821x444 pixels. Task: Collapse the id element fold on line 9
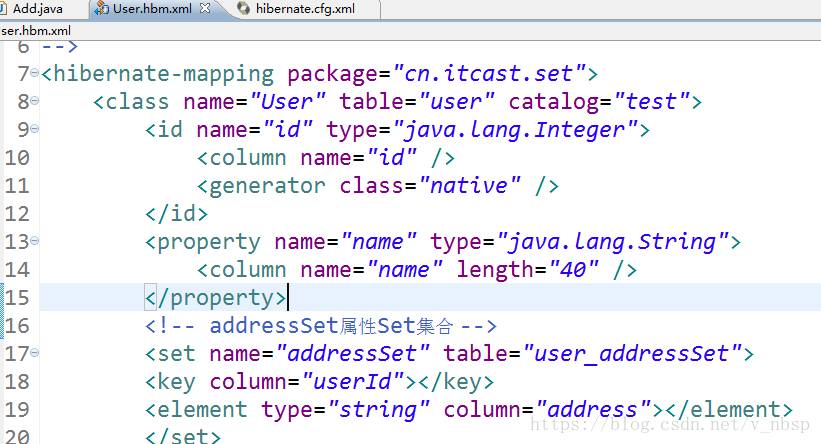(35, 128)
